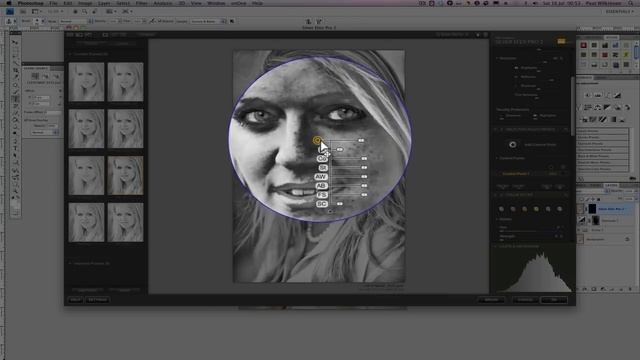
Task: Collapse the Loupe & Histogram section
Action: point(496,246)
